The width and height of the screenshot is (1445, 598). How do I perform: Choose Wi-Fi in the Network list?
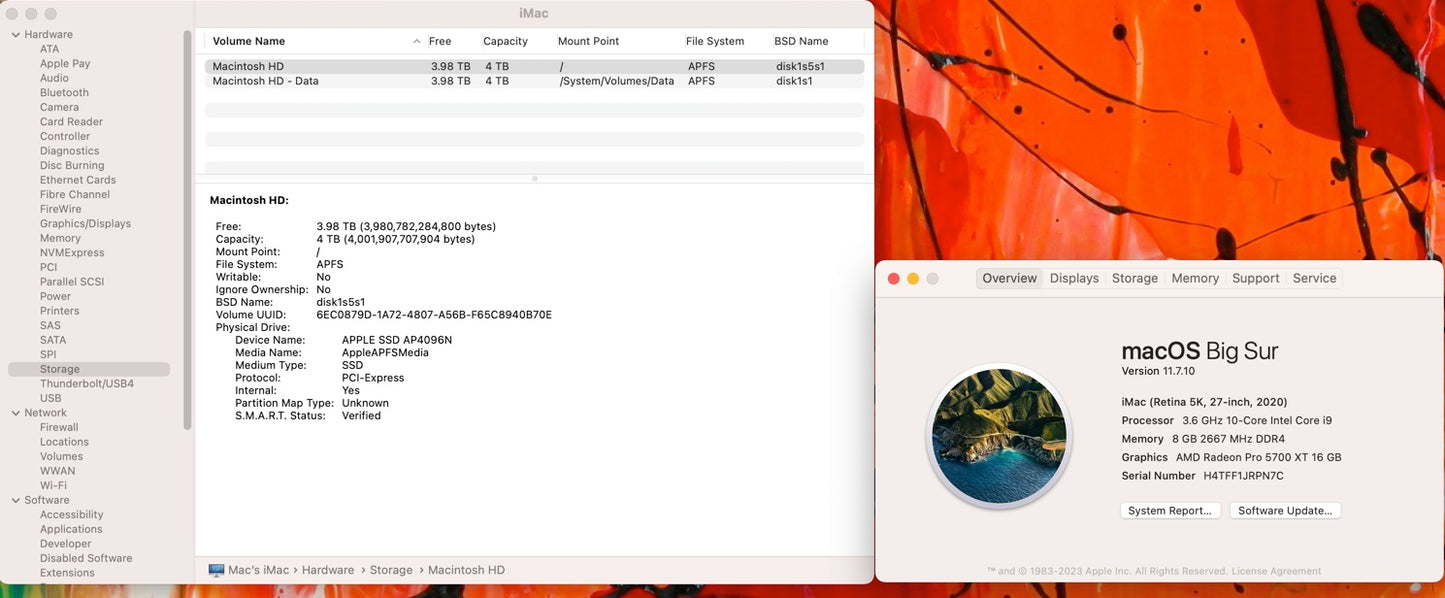pyautogui.click(x=53, y=485)
